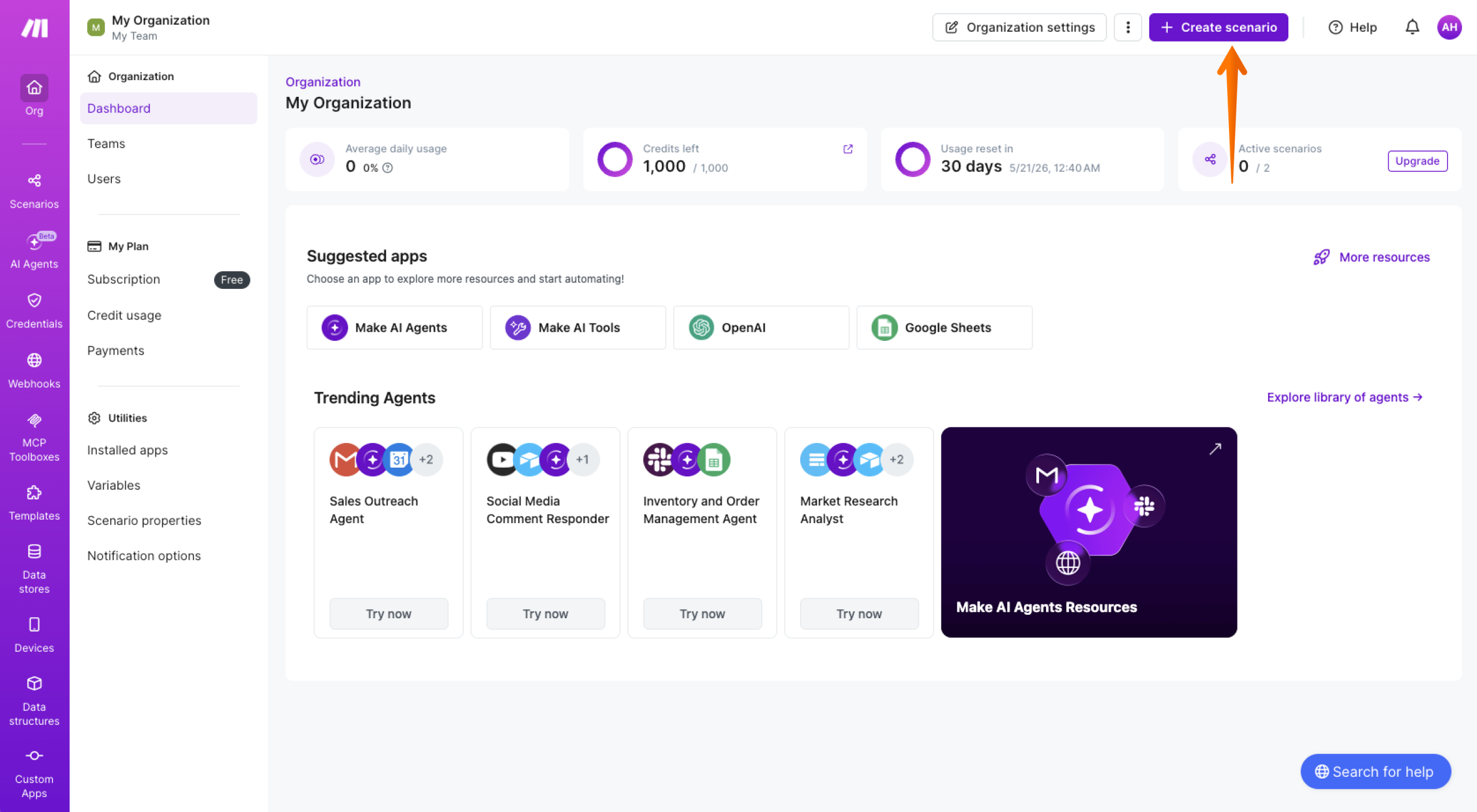
Task: Open the three-dot organization options menu
Action: click(x=1127, y=27)
